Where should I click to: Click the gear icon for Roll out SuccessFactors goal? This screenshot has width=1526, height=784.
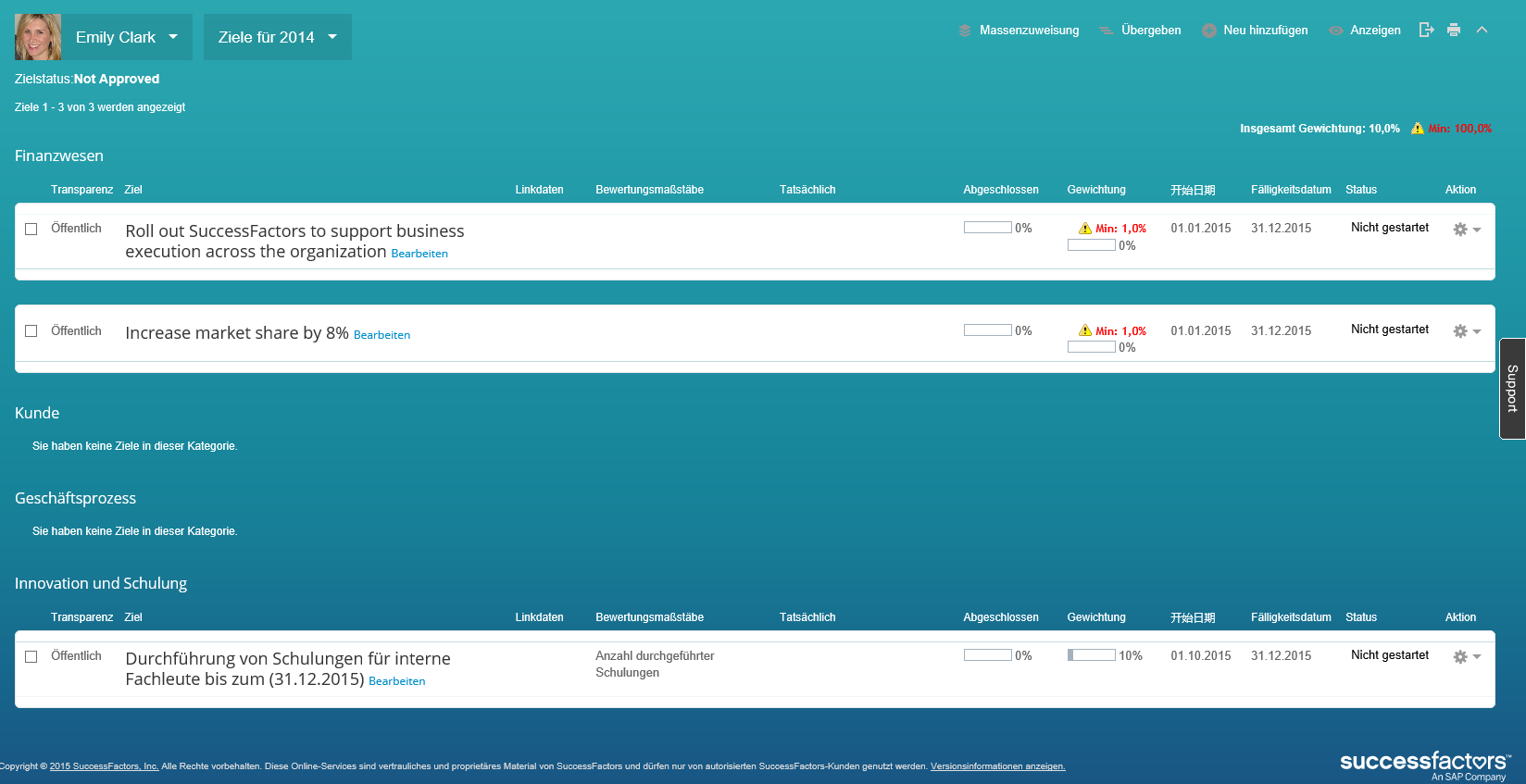(1460, 230)
